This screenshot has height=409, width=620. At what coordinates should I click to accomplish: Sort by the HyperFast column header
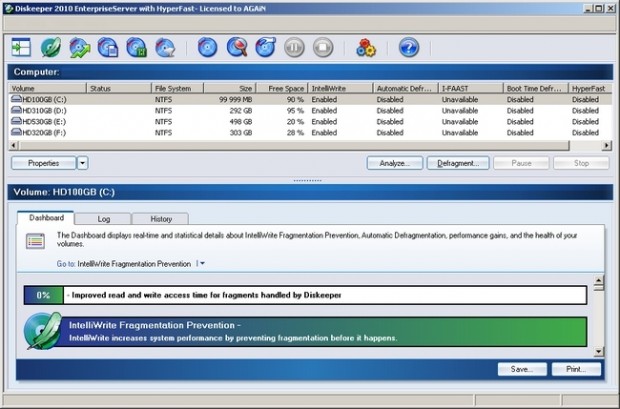pos(590,88)
